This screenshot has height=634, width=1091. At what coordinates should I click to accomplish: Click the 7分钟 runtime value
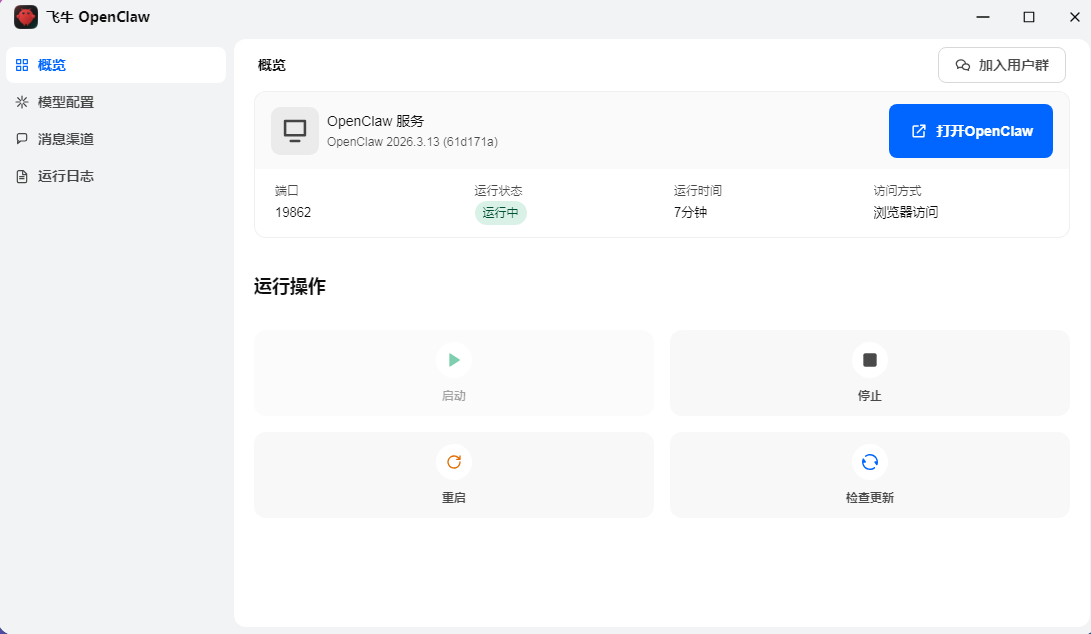coord(690,212)
